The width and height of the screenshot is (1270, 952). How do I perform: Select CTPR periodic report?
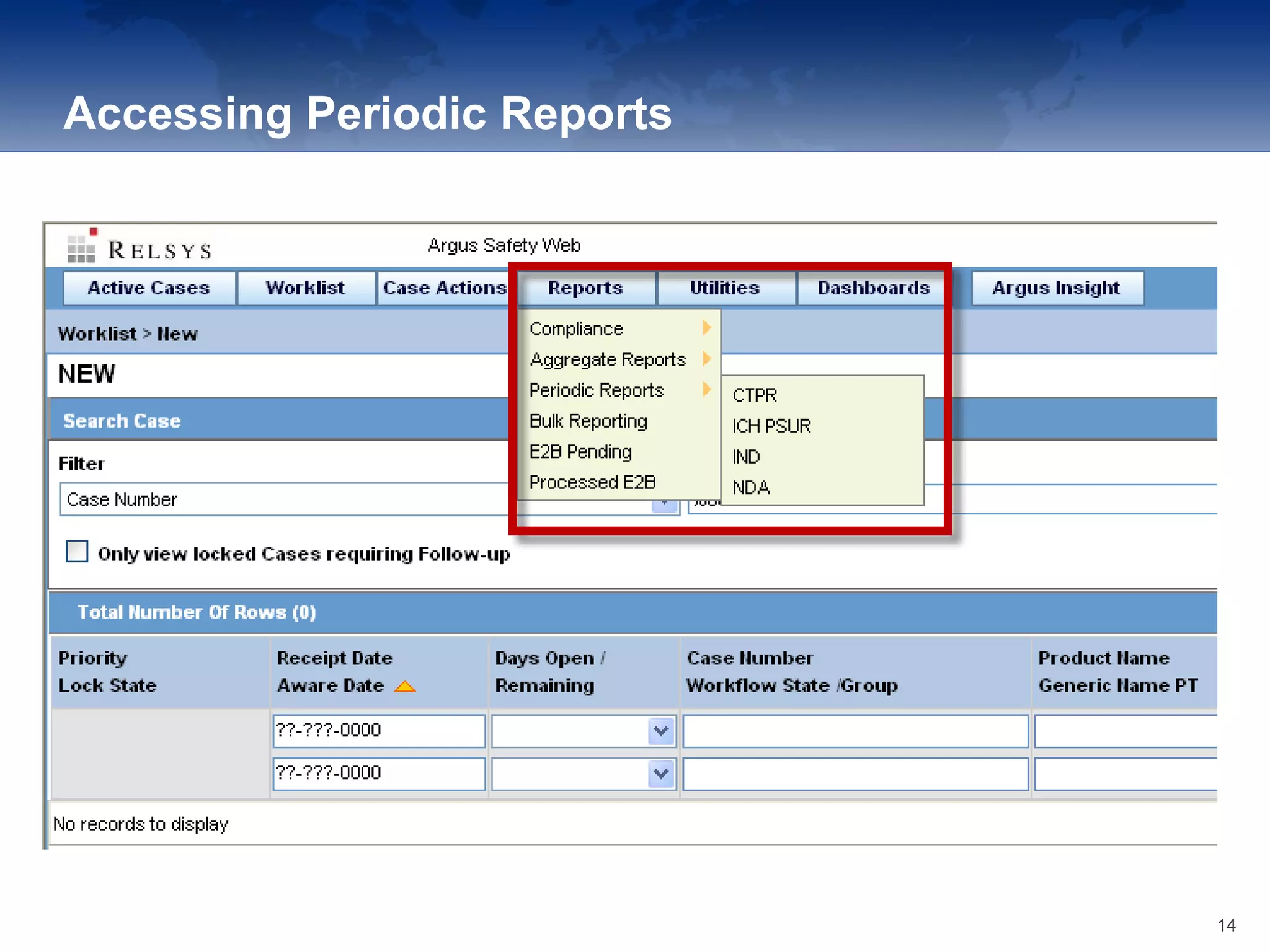pyautogui.click(x=822, y=395)
